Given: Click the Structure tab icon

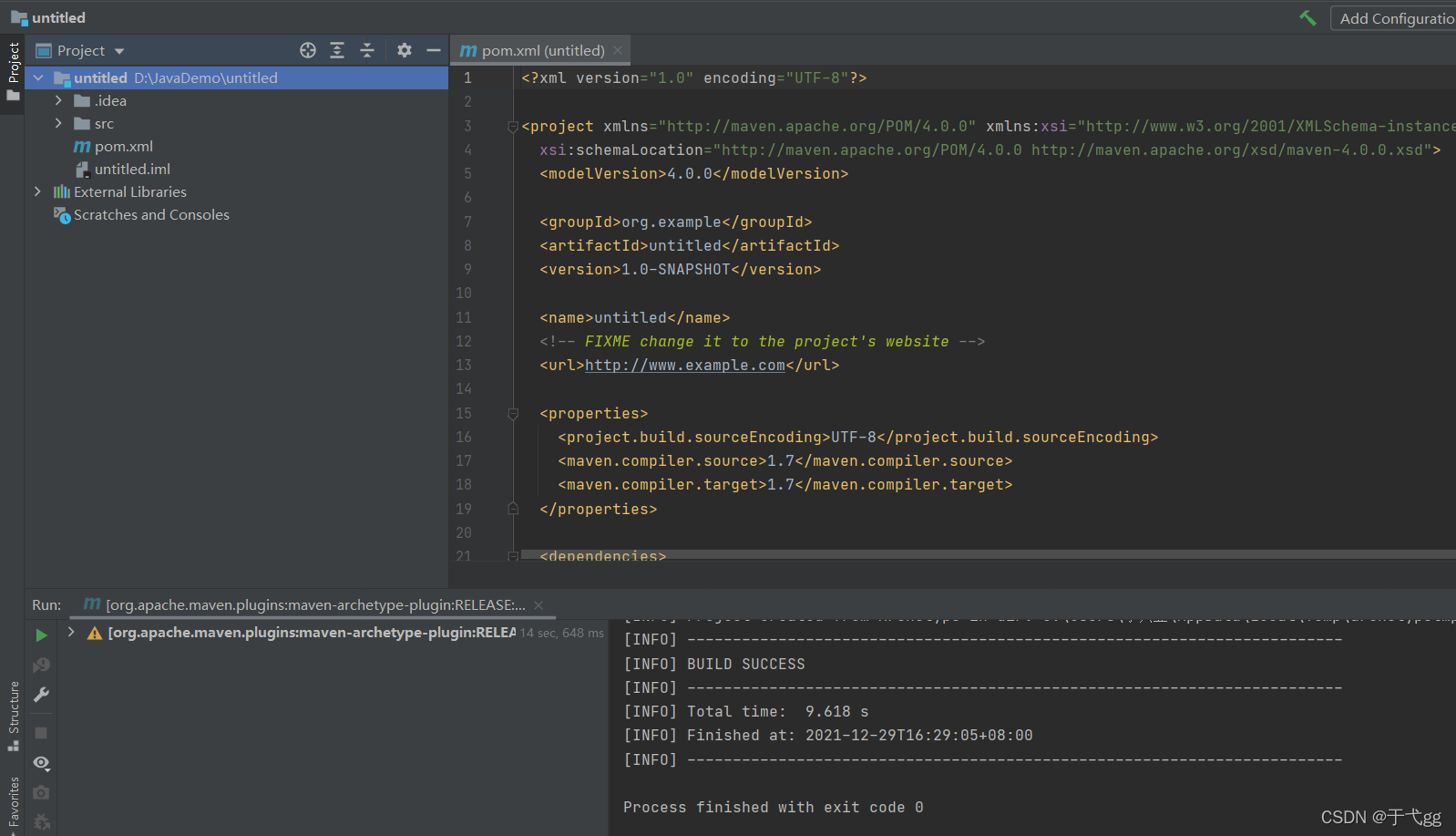Looking at the screenshot, I should [14, 746].
